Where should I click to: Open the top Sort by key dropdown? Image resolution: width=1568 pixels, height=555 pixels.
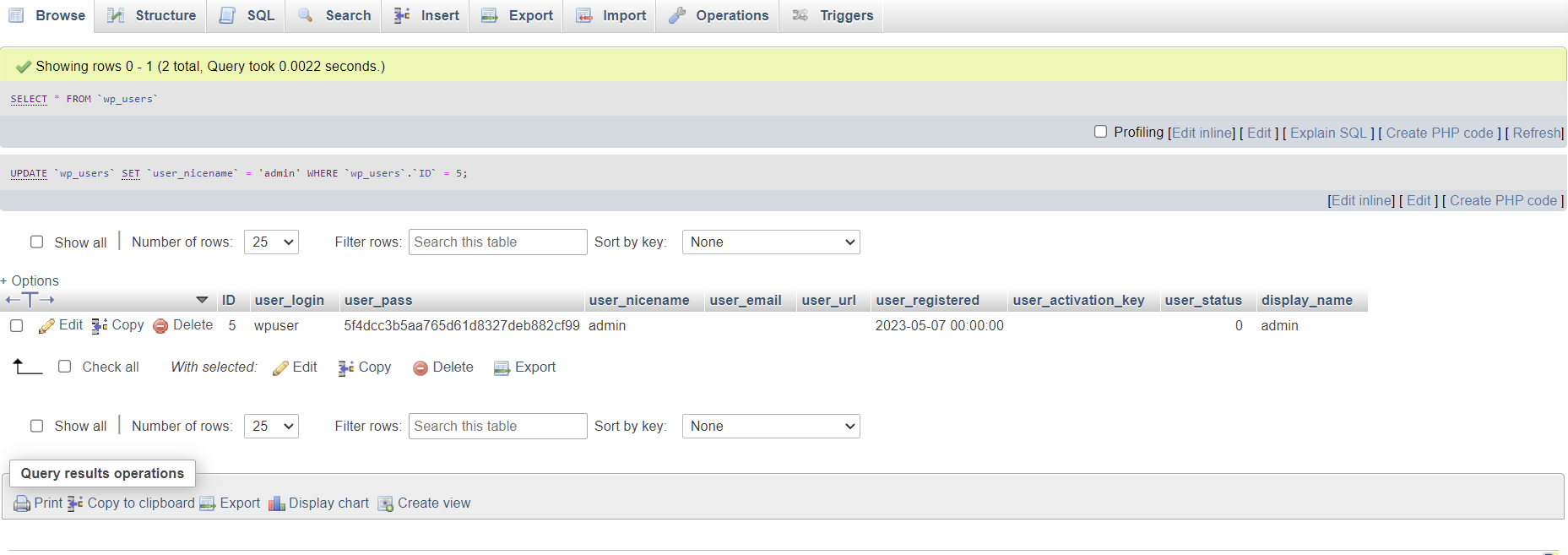770,242
